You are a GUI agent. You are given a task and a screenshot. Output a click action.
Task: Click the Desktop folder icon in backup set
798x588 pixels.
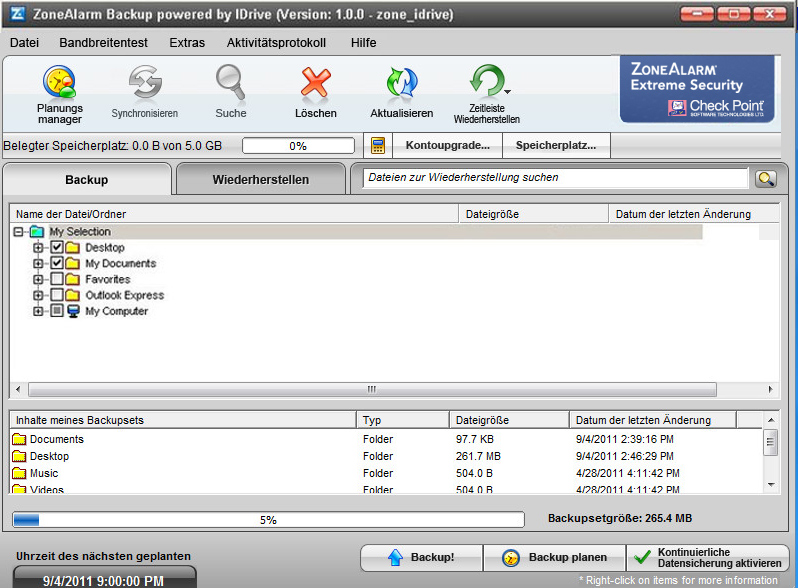pyautogui.click(x=19, y=456)
